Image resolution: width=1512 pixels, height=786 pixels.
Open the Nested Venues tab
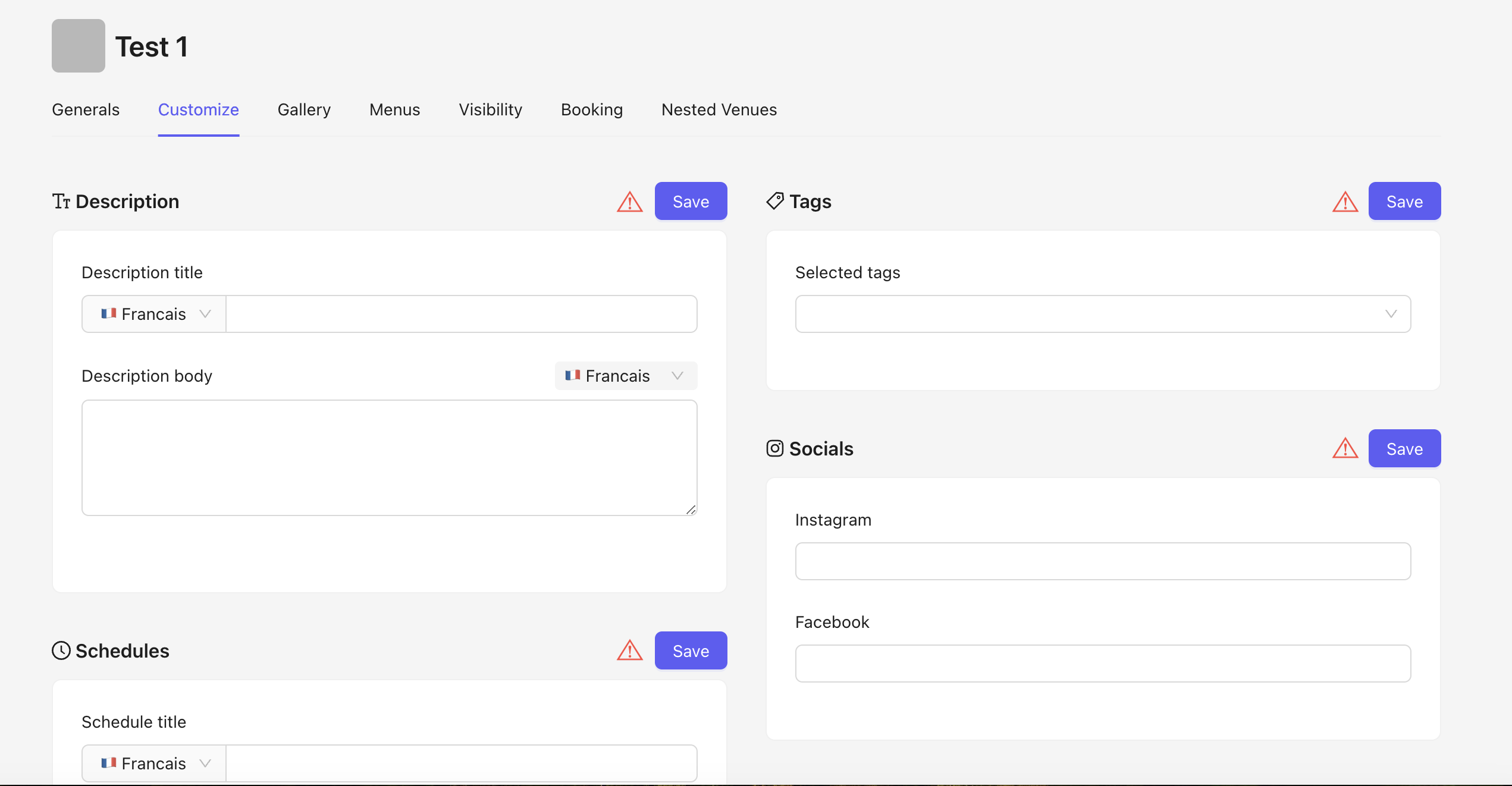click(x=719, y=110)
